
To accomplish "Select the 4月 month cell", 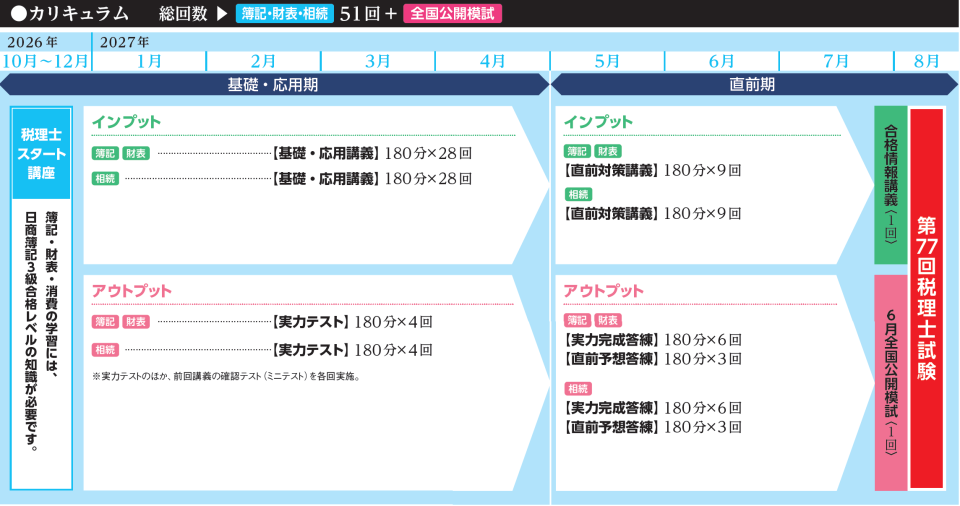I will pyautogui.click(x=492, y=61).
